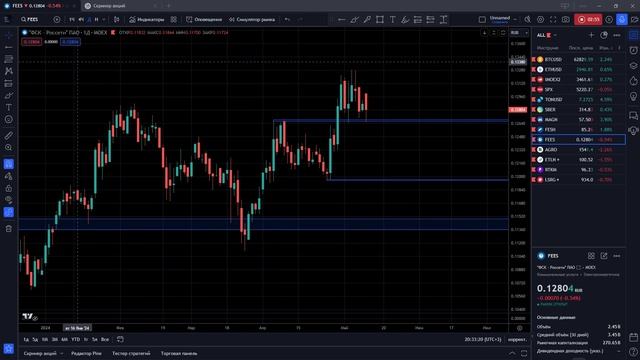Create an alert with Оповещение
640x360 pixels.
(204, 19)
